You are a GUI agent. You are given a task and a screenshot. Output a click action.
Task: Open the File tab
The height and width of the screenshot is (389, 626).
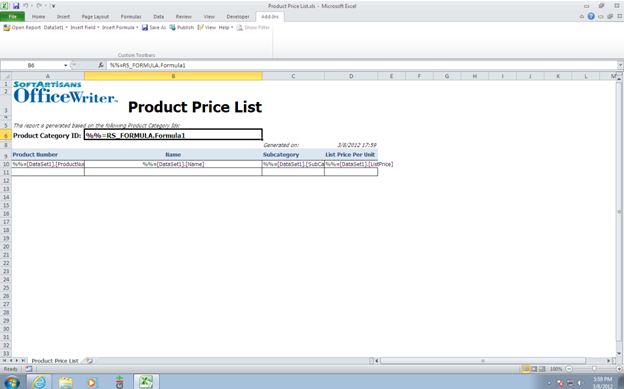[12, 17]
